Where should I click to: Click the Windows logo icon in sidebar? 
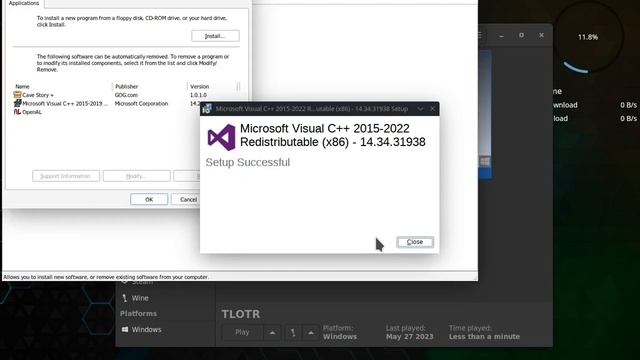click(125, 329)
